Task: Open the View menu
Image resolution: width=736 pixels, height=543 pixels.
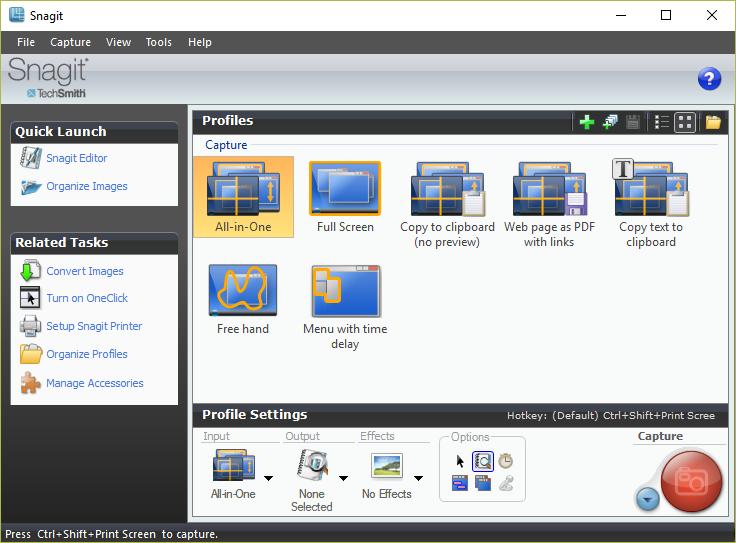Action: 118,42
